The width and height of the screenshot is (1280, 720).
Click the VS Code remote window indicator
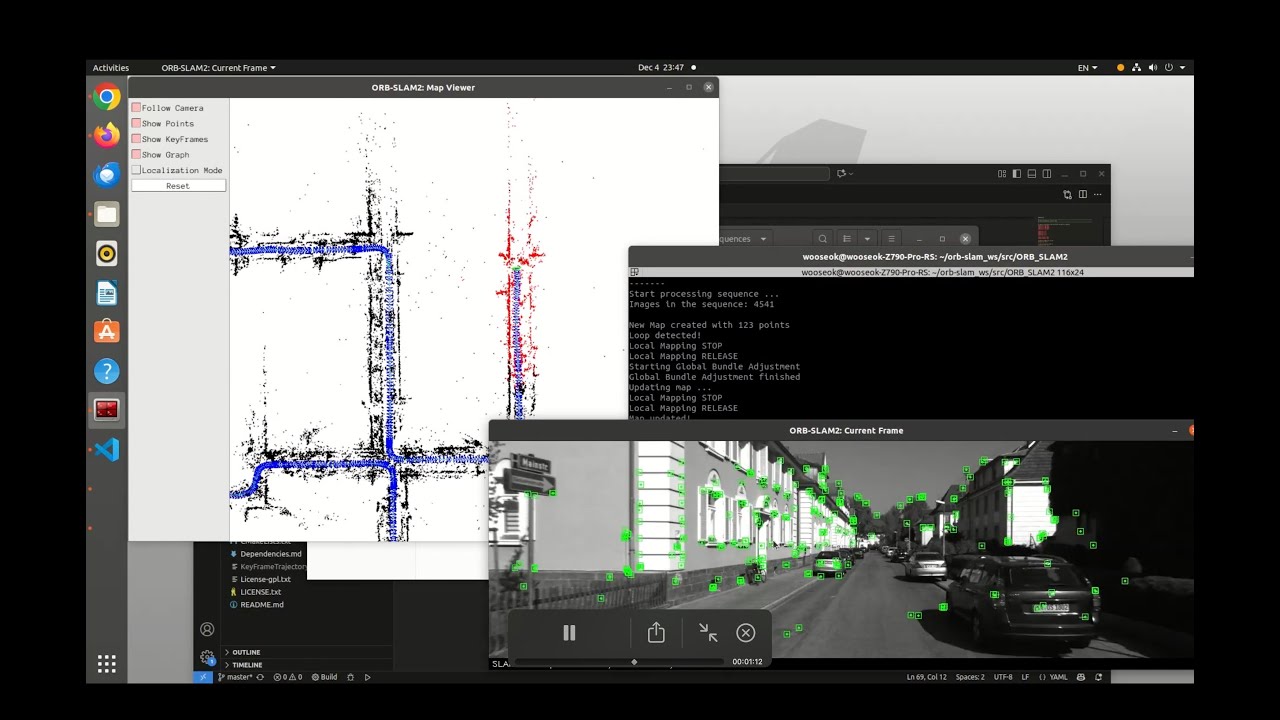pyautogui.click(x=203, y=677)
